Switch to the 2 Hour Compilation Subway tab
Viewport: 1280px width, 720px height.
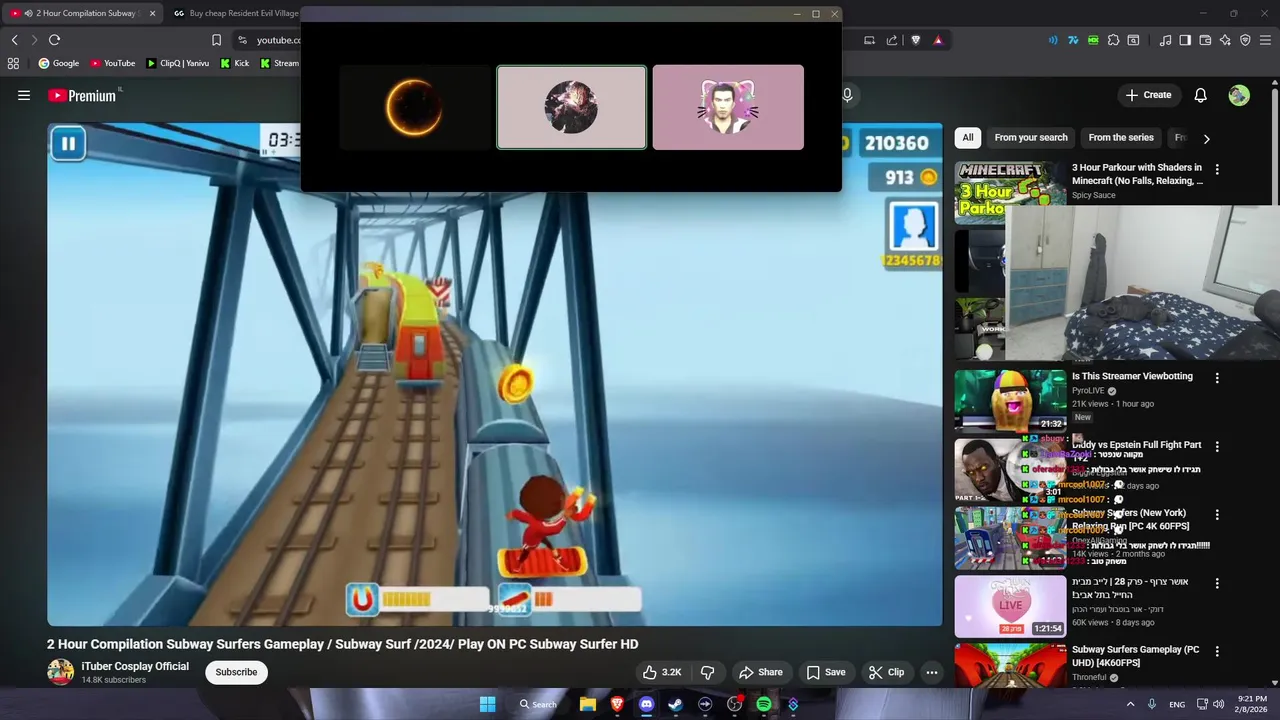tap(85, 13)
